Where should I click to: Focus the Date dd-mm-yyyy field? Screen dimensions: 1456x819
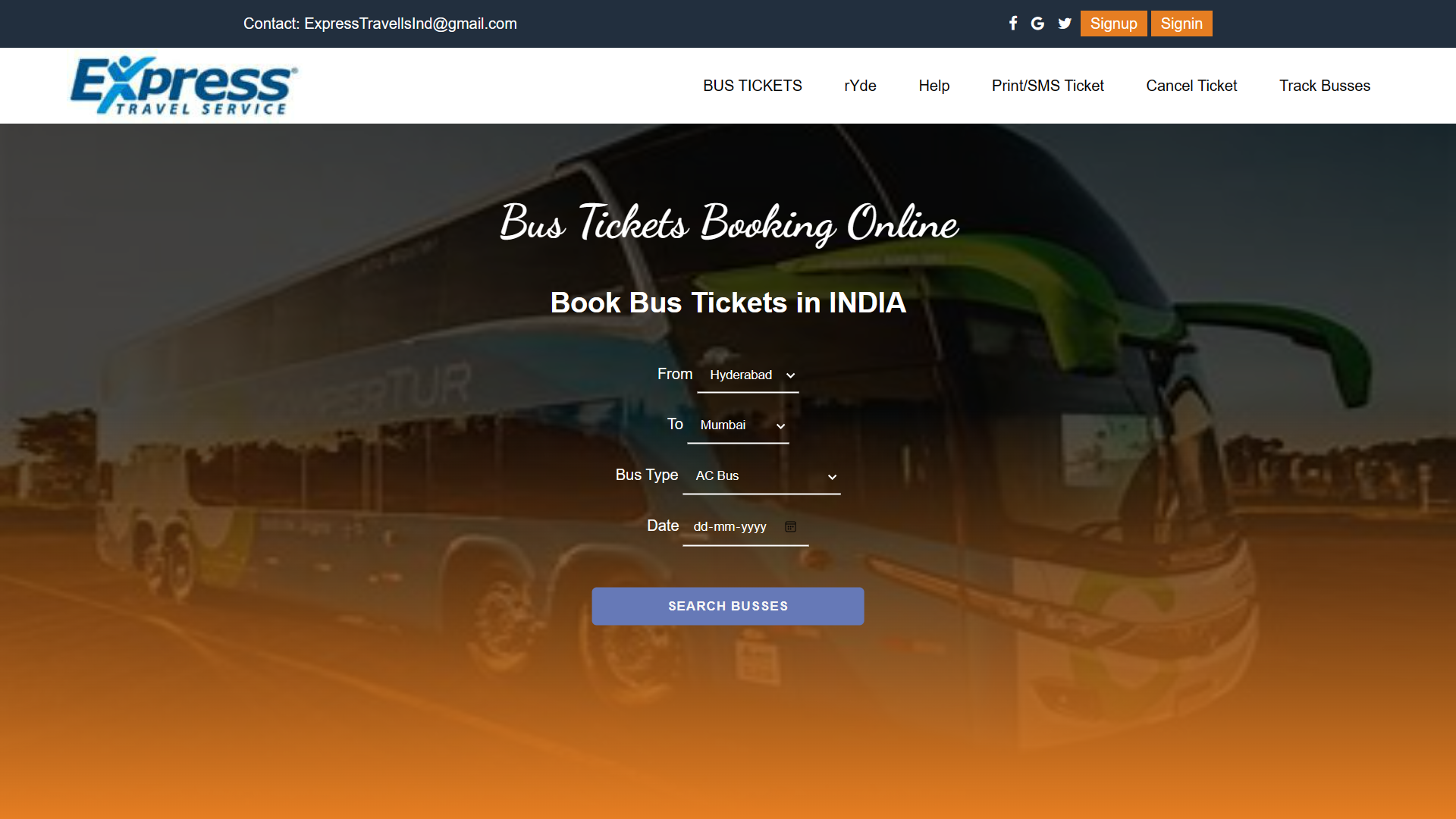(x=745, y=526)
